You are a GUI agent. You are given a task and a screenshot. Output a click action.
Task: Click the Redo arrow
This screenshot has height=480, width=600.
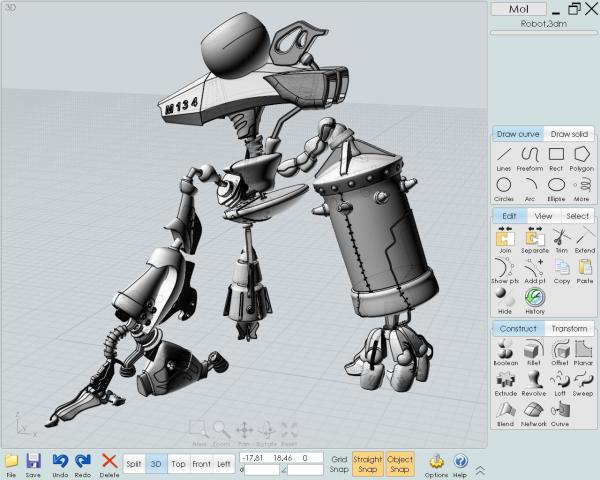click(x=83, y=465)
